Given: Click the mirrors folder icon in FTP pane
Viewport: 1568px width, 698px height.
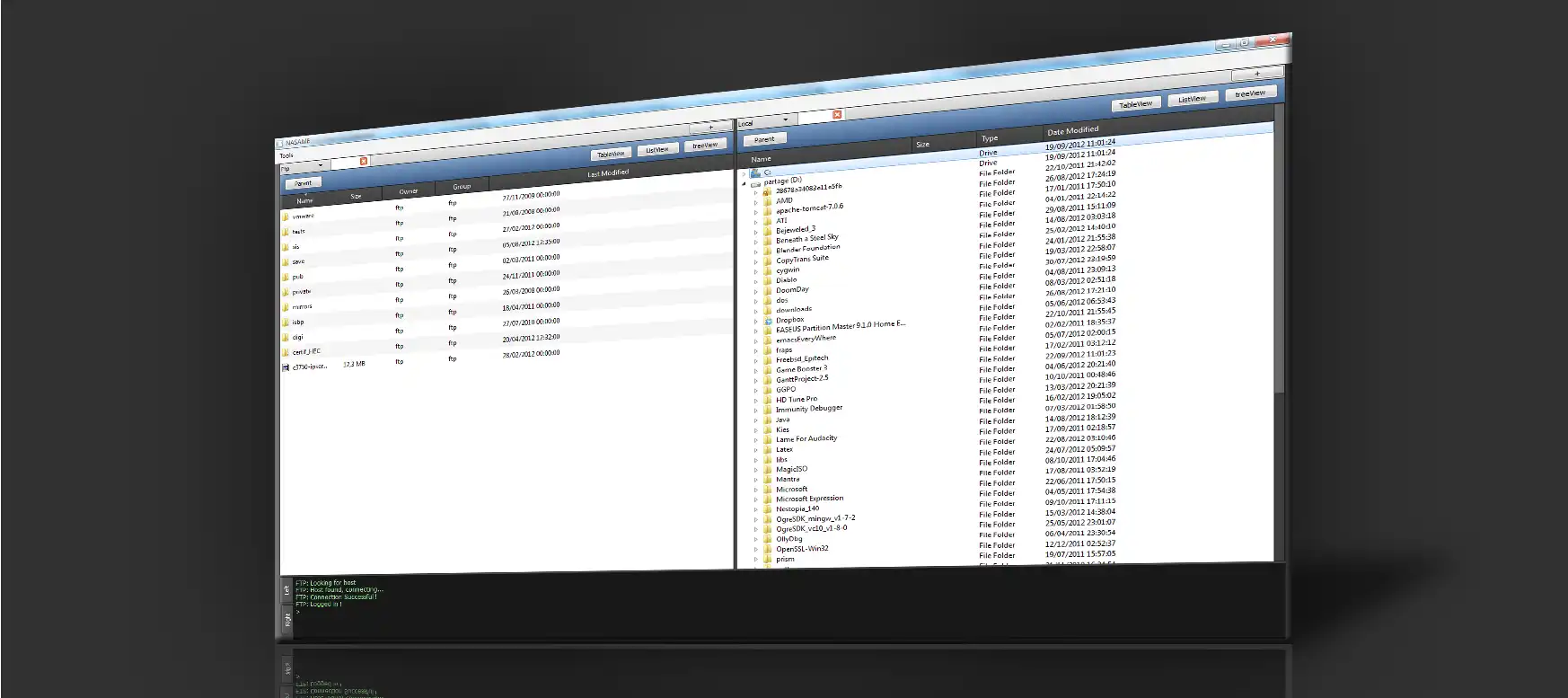Looking at the screenshot, I should pyautogui.click(x=286, y=307).
